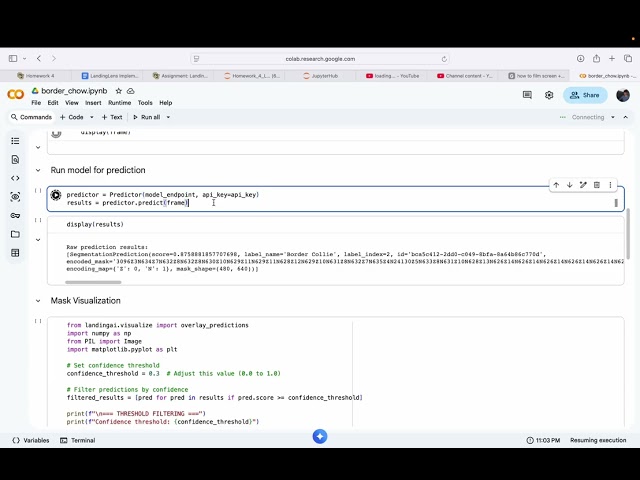640x480 pixels.
Task: Open the Secrets key icon in sidebar
Action: pyautogui.click(x=15, y=215)
